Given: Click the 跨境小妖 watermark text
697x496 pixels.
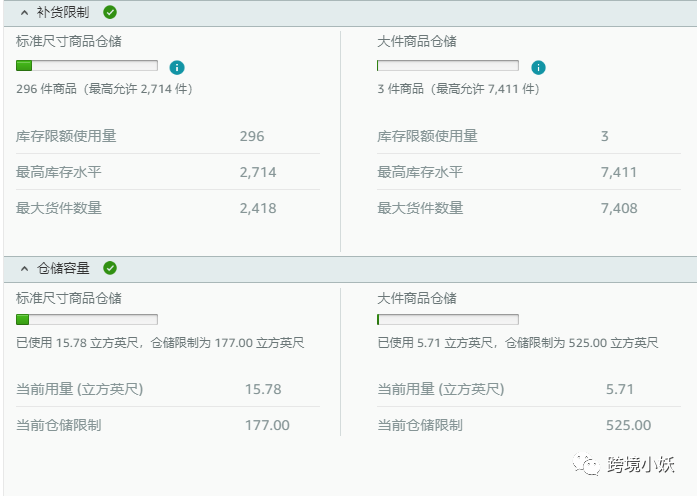Looking at the screenshot, I should [641, 464].
